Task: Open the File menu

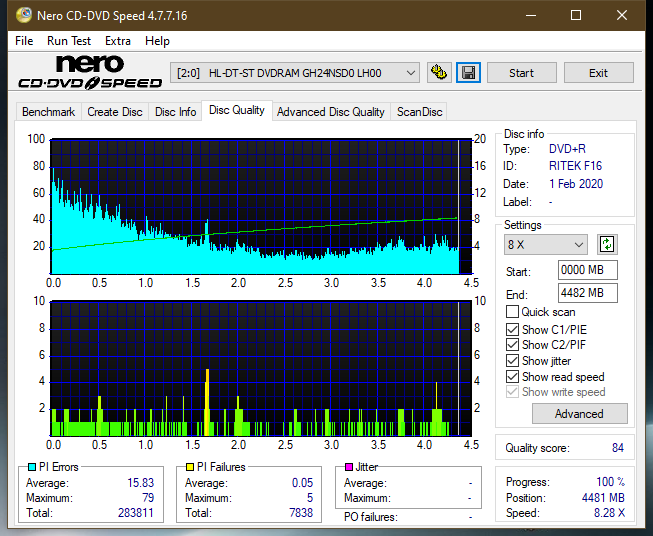Action: point(24,41)
